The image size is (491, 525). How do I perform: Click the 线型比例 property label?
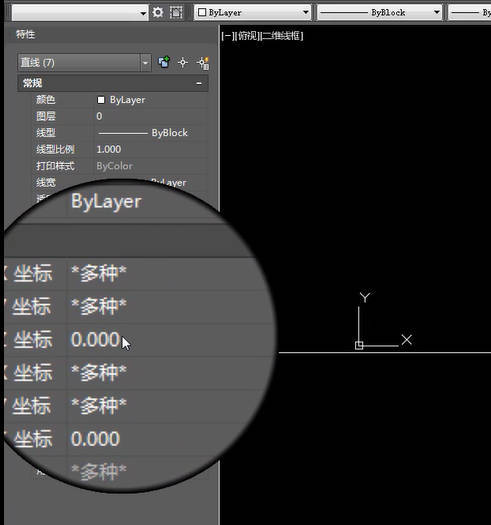coord(55,149)
